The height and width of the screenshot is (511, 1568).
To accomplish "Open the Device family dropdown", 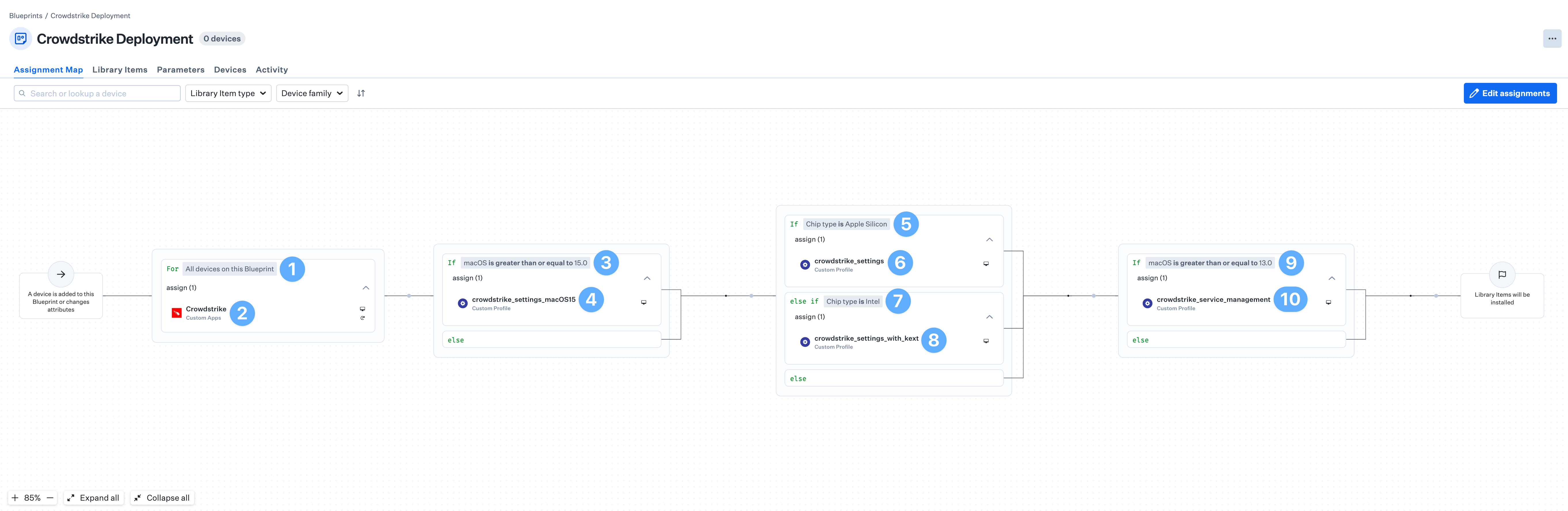I will click(x=312, y=93).
